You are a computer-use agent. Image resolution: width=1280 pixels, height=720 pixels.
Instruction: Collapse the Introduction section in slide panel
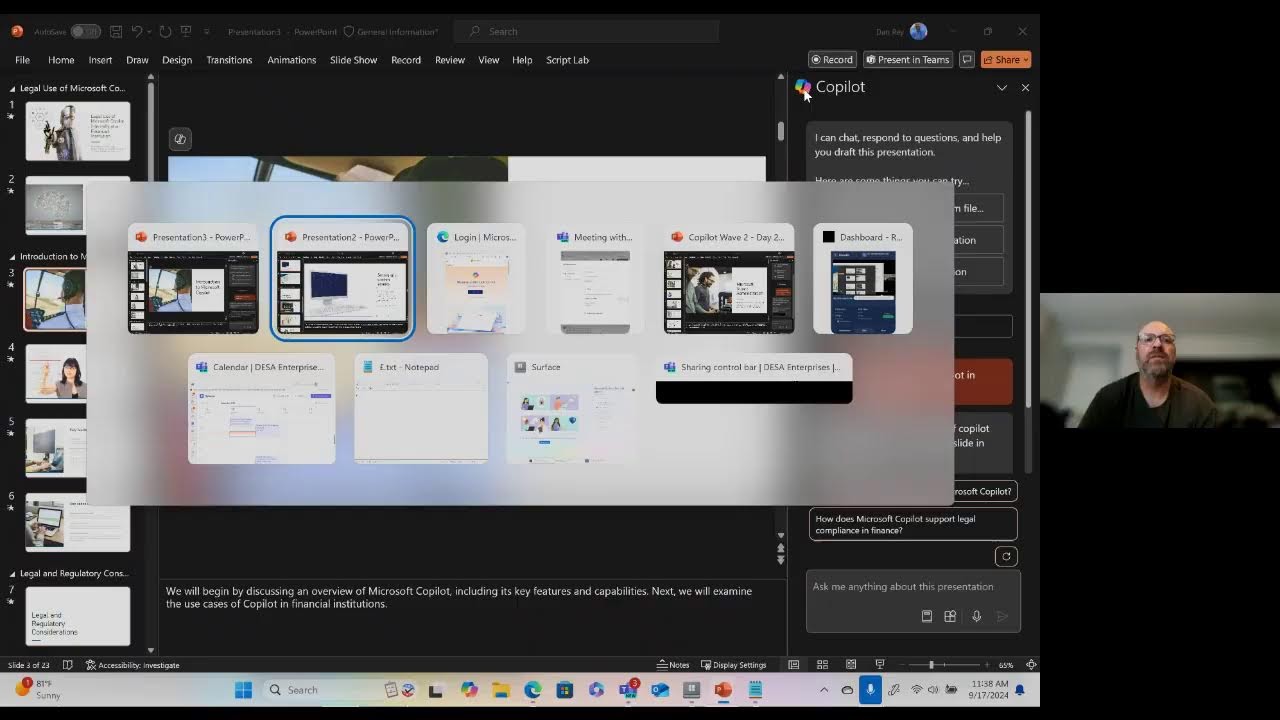click(x=12, y=257)
